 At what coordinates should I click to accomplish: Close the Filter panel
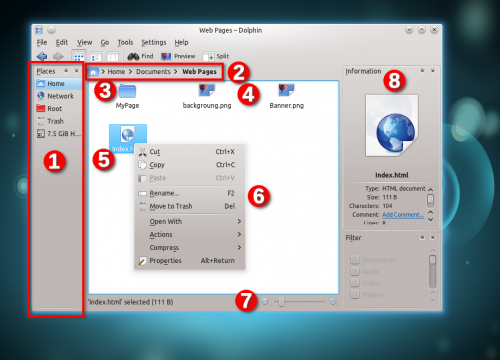(x=433, y=237)
